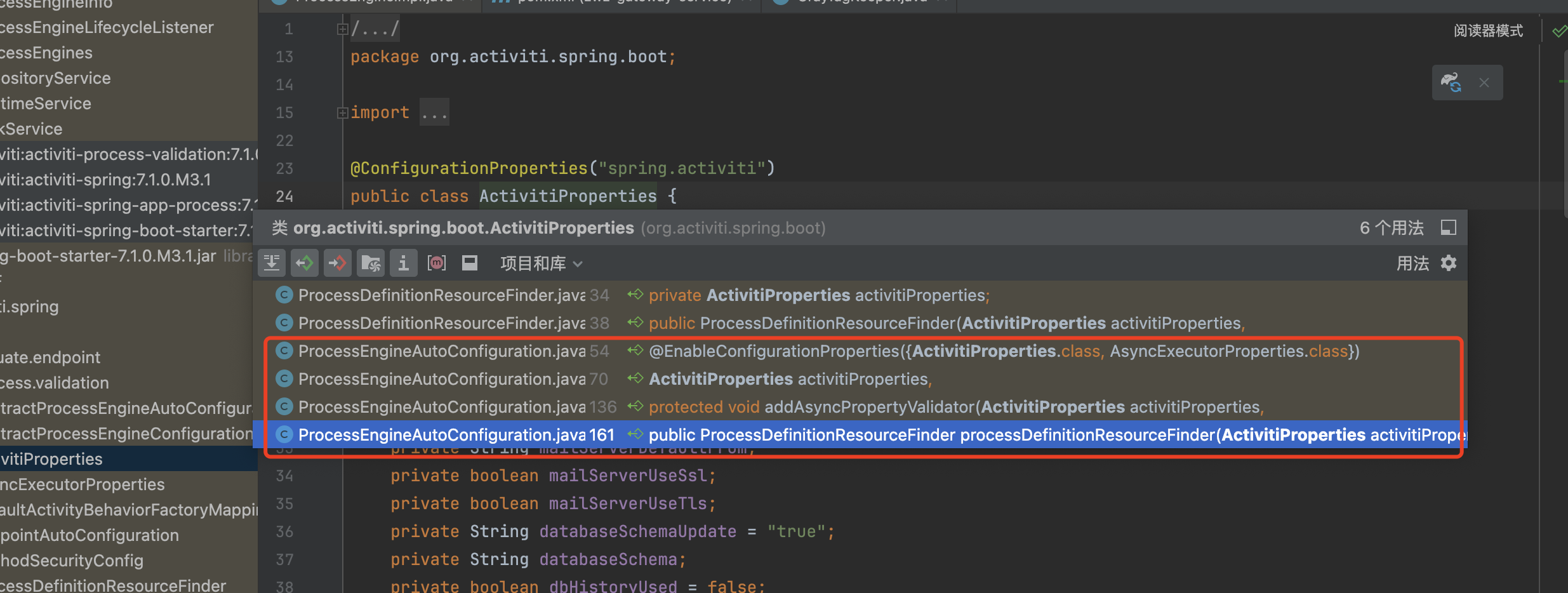This screenshot has width=1568, height=593.
Task: Click the info 'i' icon in usages toolbar
Action: pos(404,263)
